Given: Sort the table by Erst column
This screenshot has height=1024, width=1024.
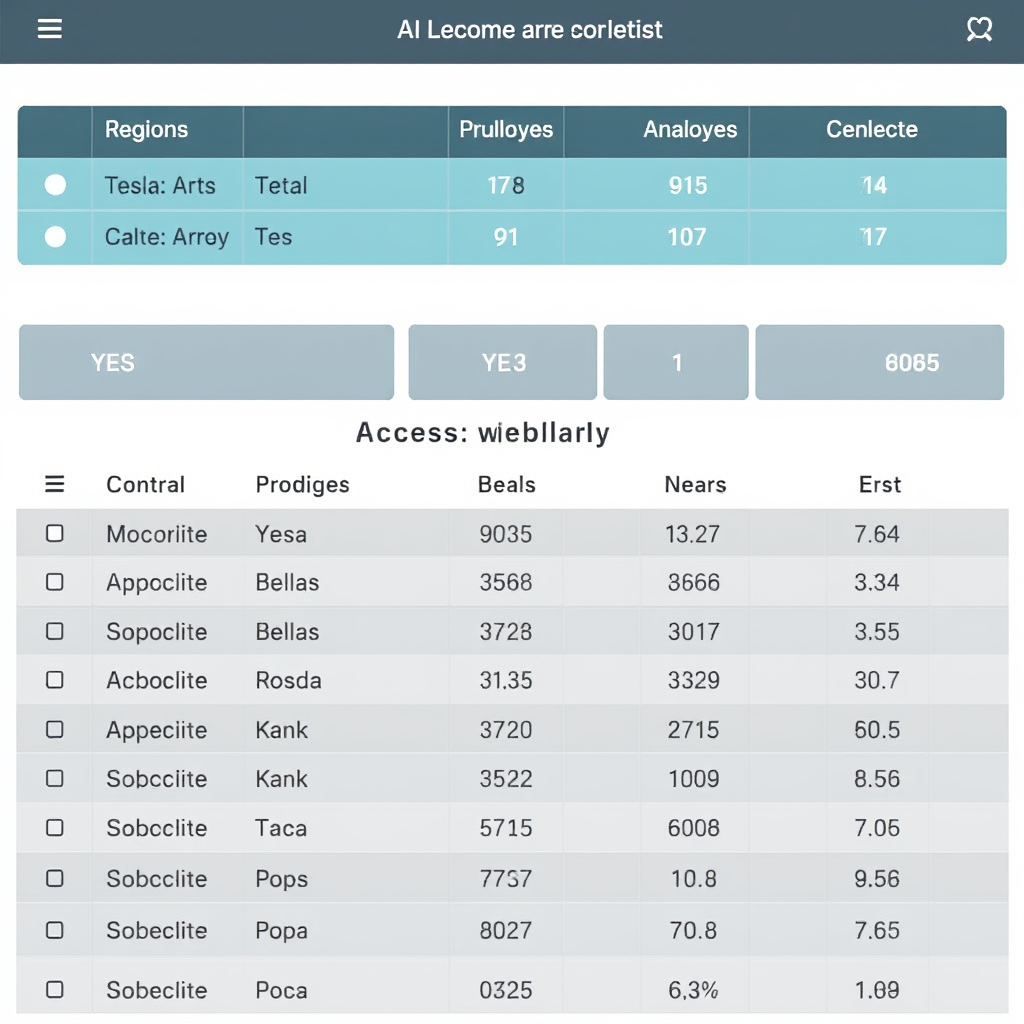Looking at the screenshot, I should coord(880,485).
